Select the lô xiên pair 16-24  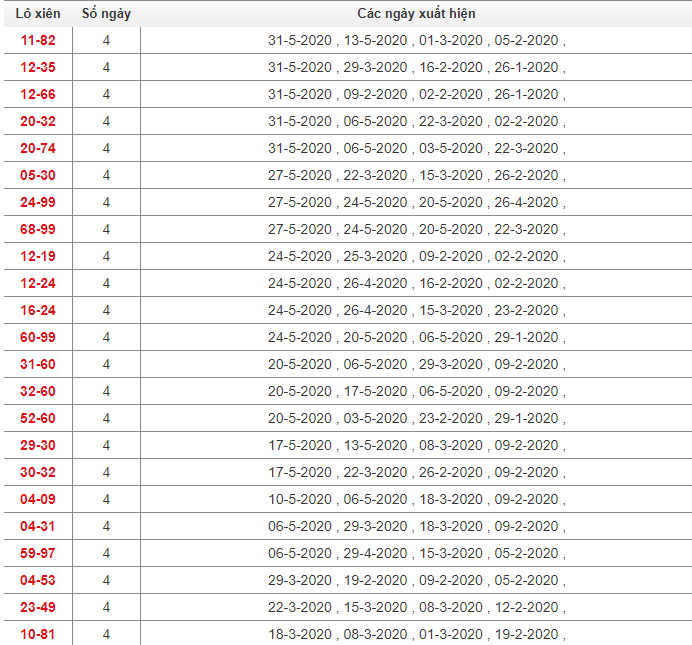click(38, 310)
